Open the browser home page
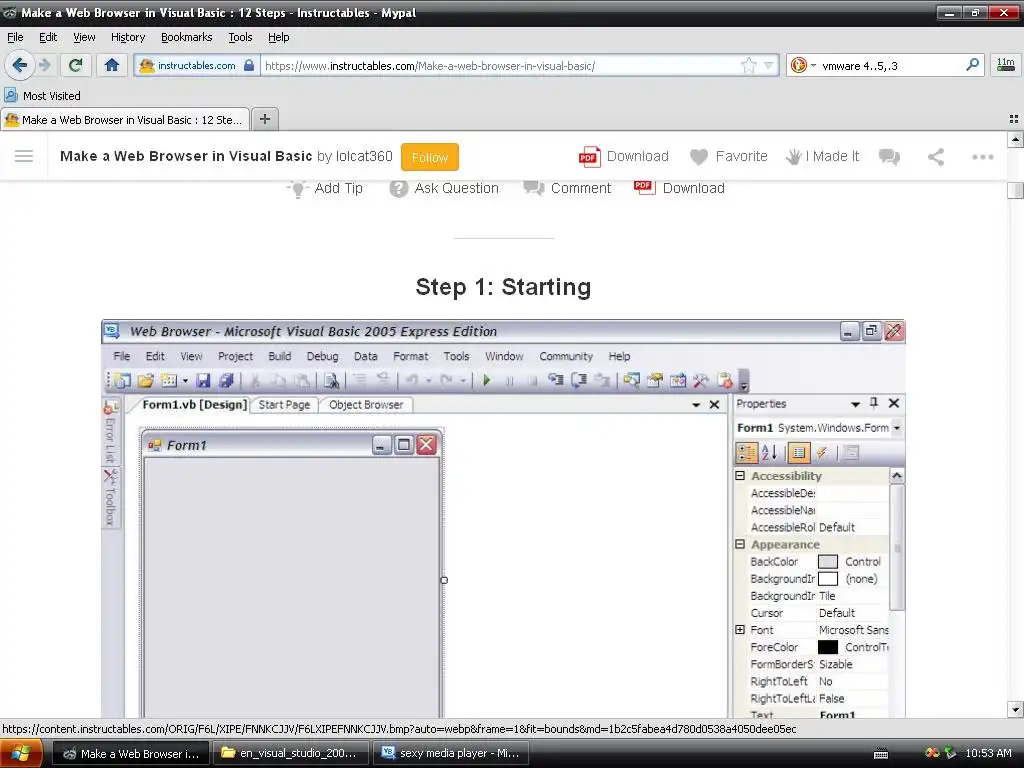The width and height of the screenshot is (1024, 768). pos(112,65)
